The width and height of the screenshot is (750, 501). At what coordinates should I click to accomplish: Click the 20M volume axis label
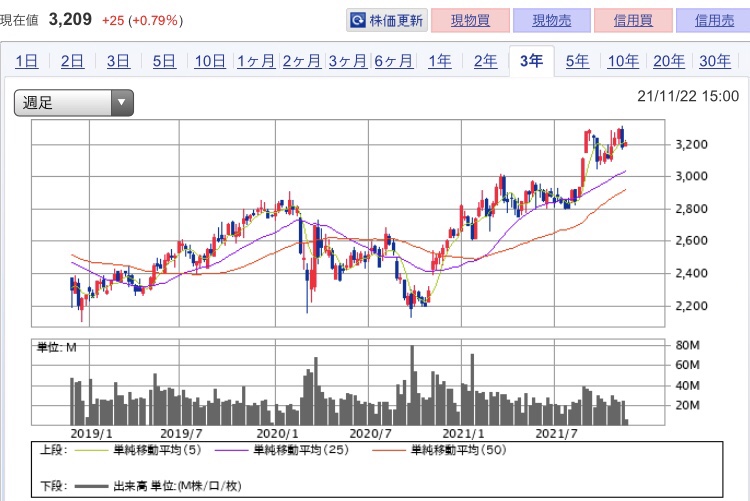click(688, 405)
